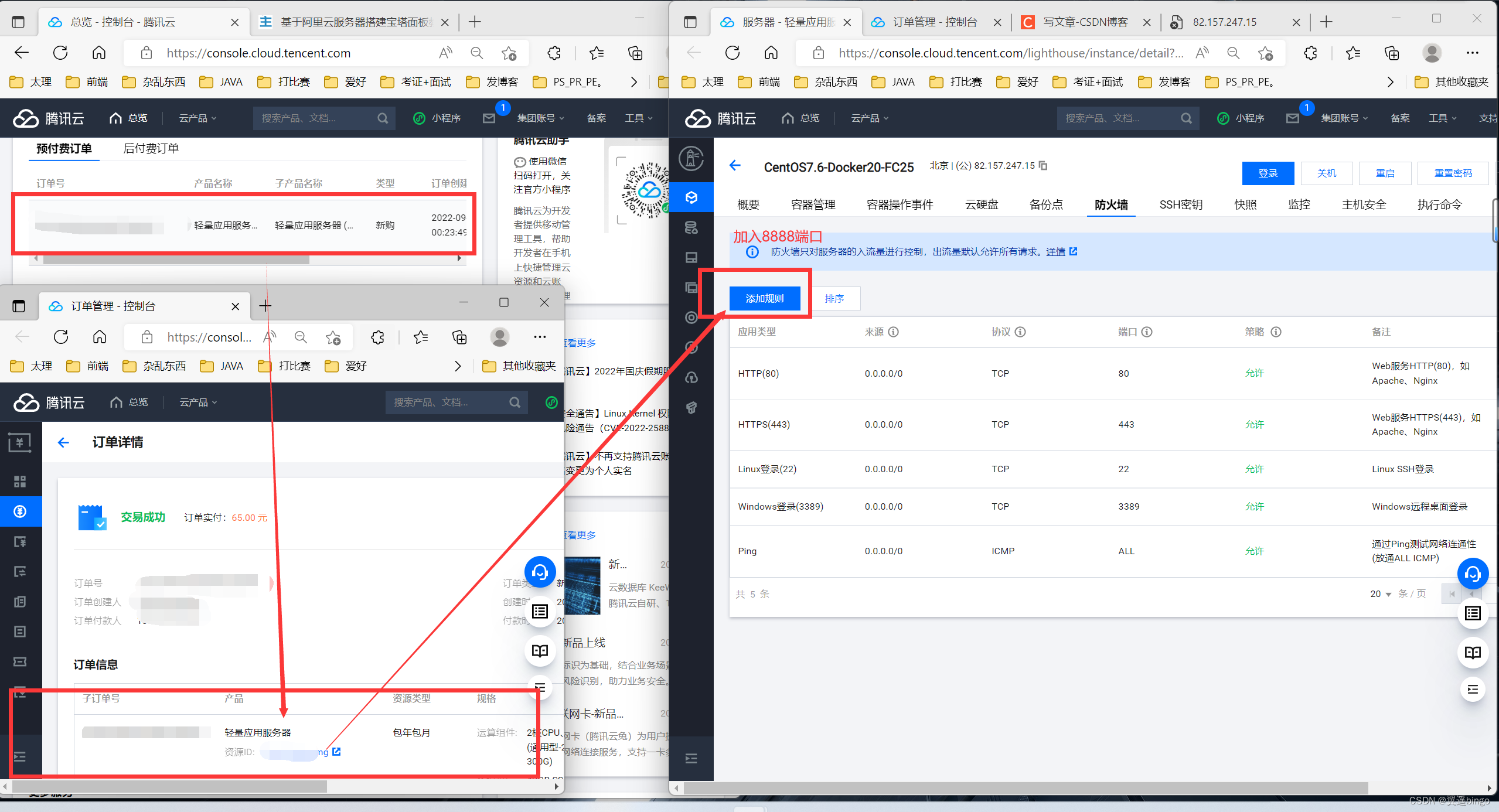1499x812 pixels.
Task: Open the 详情 link in firewall notice
Action: (x=1055, y=252)
